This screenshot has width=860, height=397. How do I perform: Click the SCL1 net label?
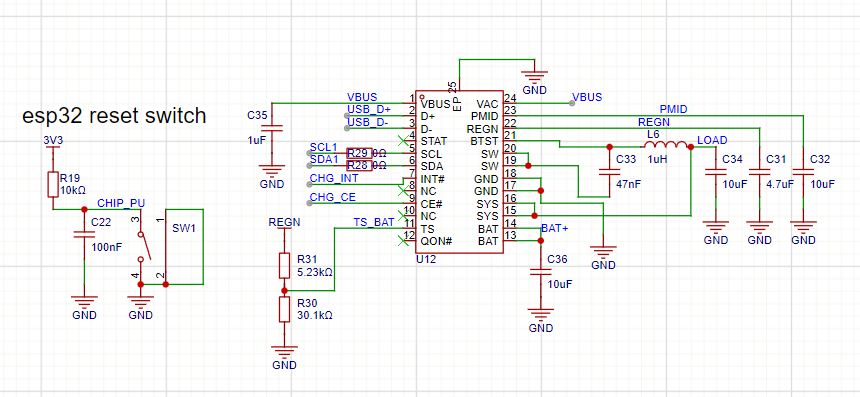tap(324, 147)
